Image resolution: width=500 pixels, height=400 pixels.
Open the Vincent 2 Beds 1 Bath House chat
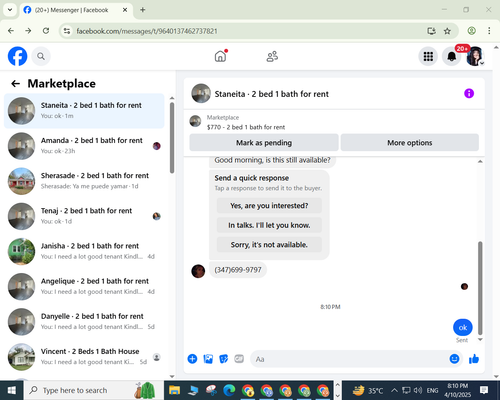point(84,357)
